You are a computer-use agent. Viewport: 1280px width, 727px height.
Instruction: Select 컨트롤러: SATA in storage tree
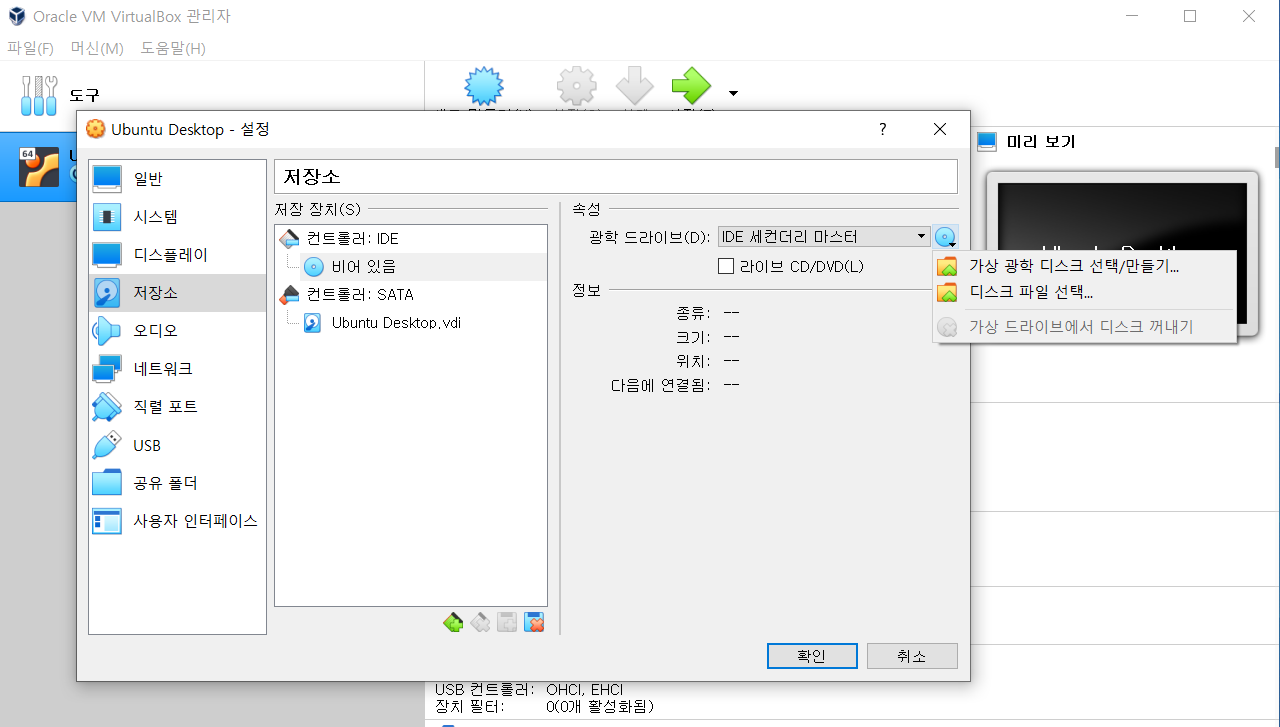click(411, 294)
